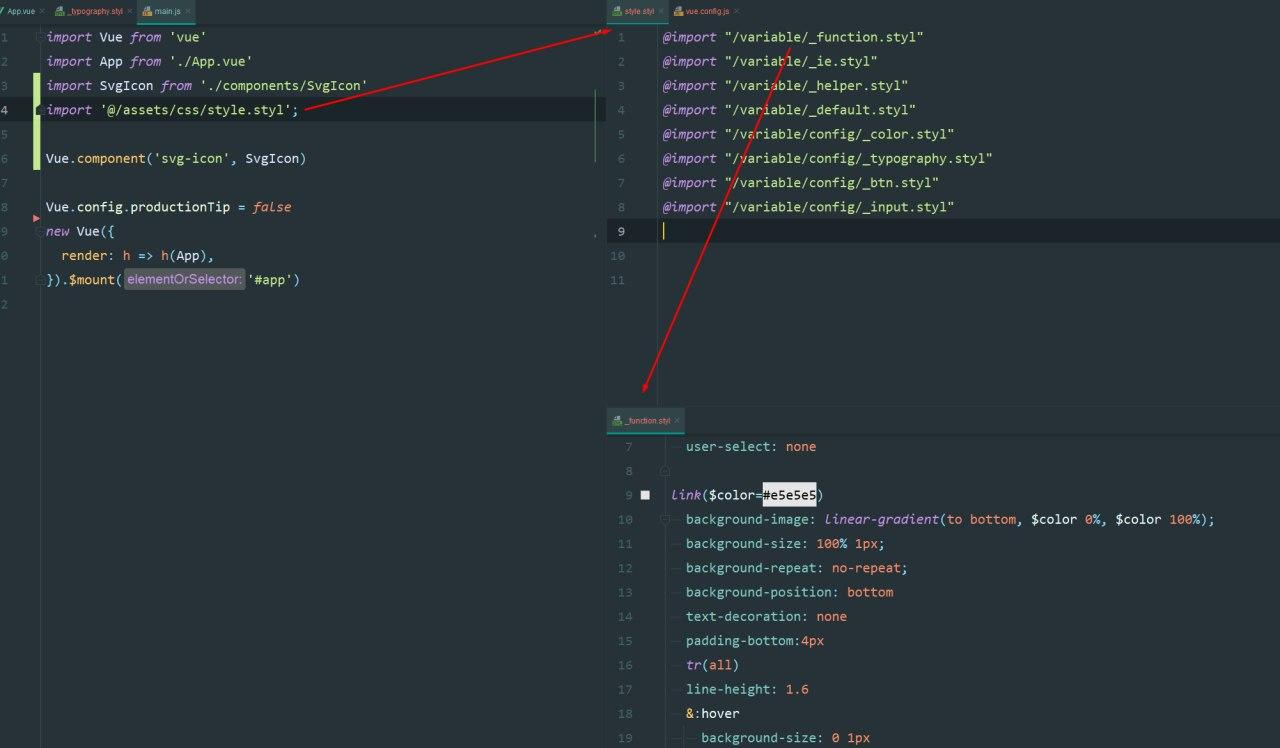Select the _function.styl tab in lower pane
This screenshot has width=1280, height=748.
[647, 421]
